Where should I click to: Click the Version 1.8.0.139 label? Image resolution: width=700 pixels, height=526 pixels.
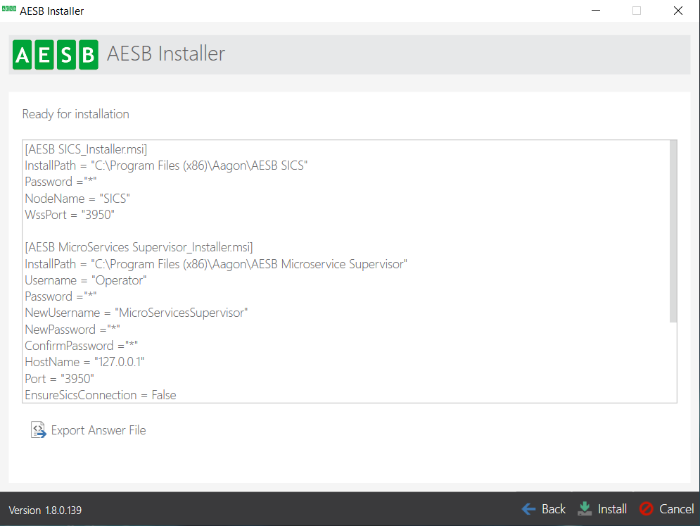[x=46, y=510]
